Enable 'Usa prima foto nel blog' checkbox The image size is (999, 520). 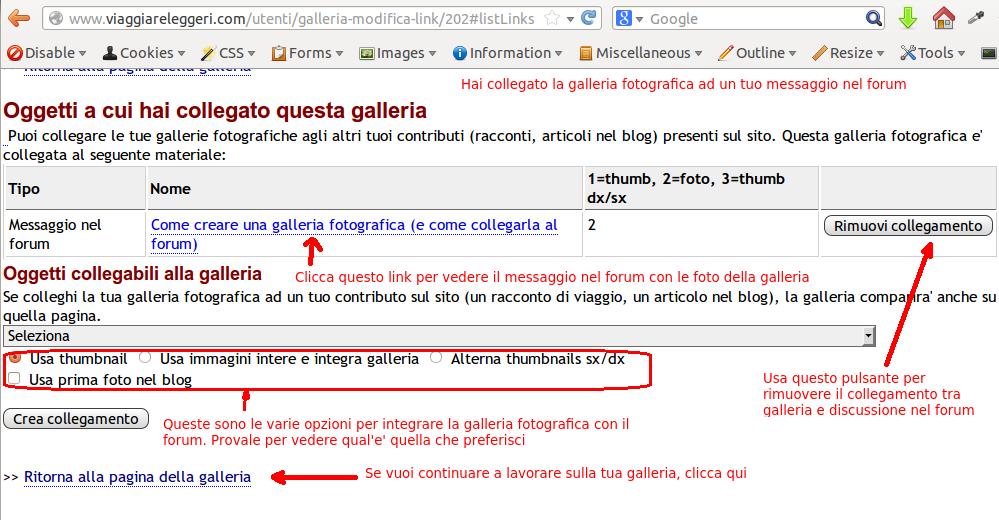pos(14,379)
